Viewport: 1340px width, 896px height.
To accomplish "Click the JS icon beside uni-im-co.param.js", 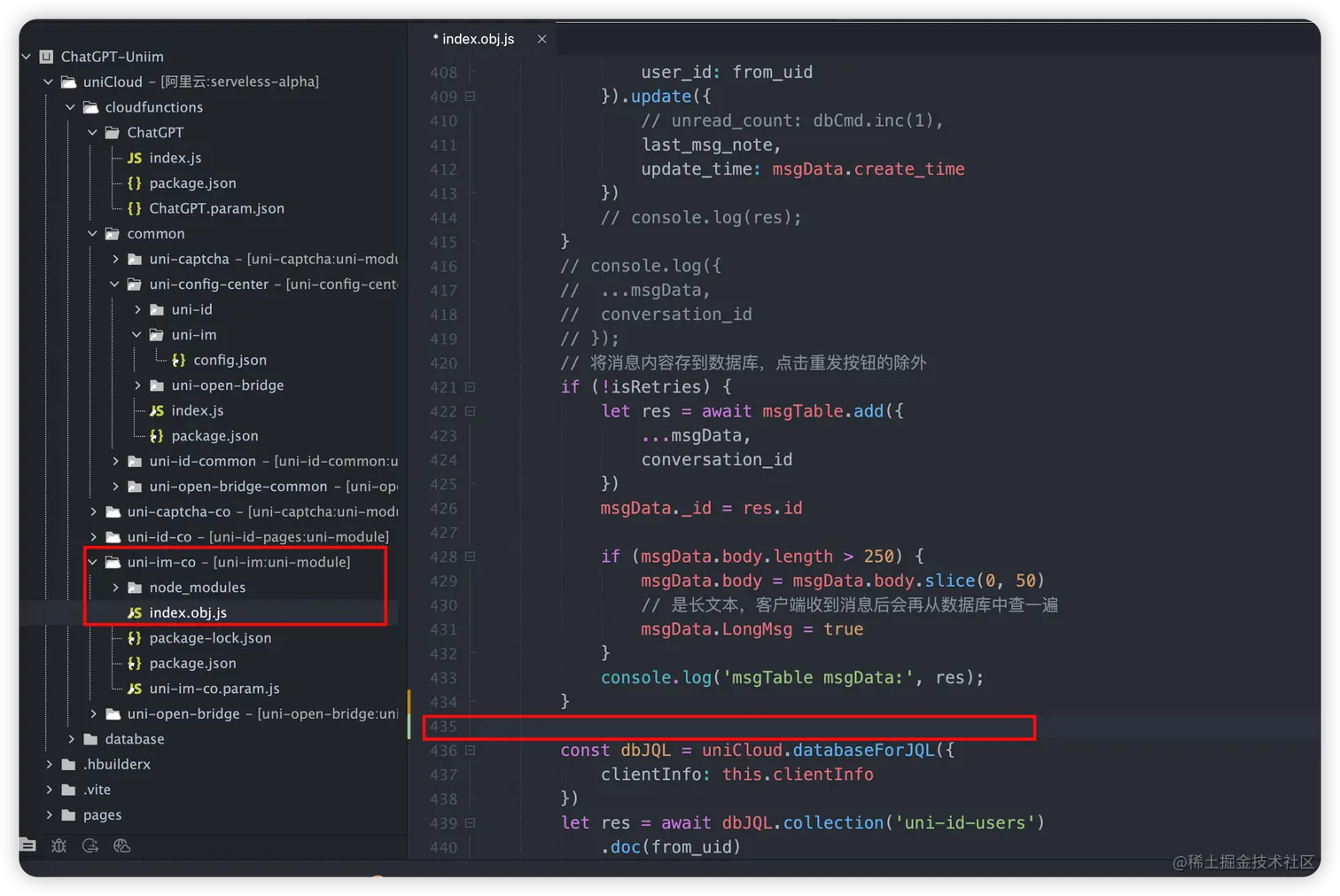I will tap(134, 689).
